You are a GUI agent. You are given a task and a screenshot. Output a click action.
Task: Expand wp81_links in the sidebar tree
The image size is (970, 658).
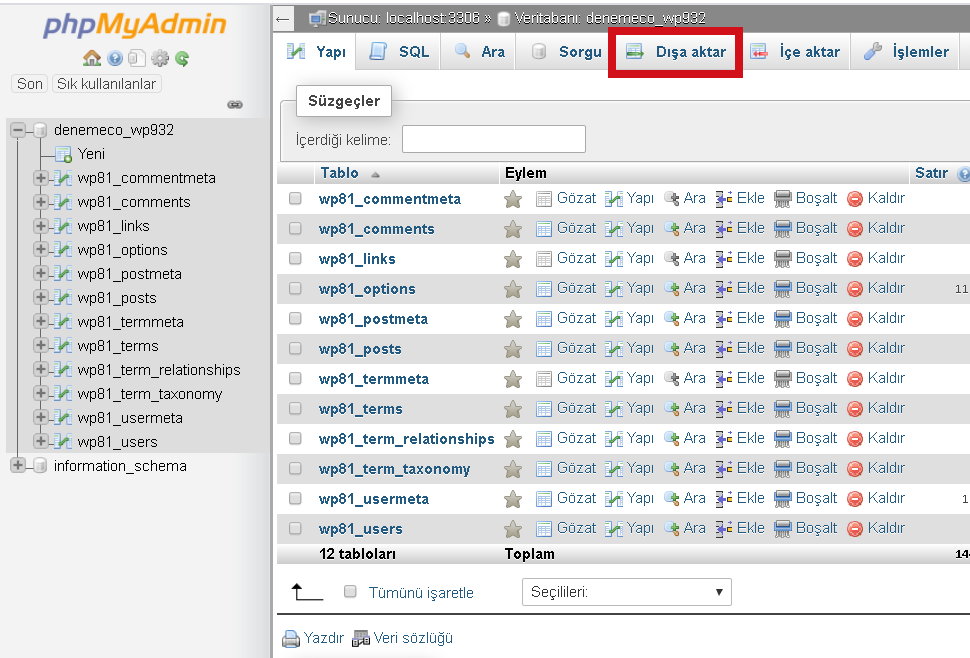pyautogui.click(x=41, y=226)
